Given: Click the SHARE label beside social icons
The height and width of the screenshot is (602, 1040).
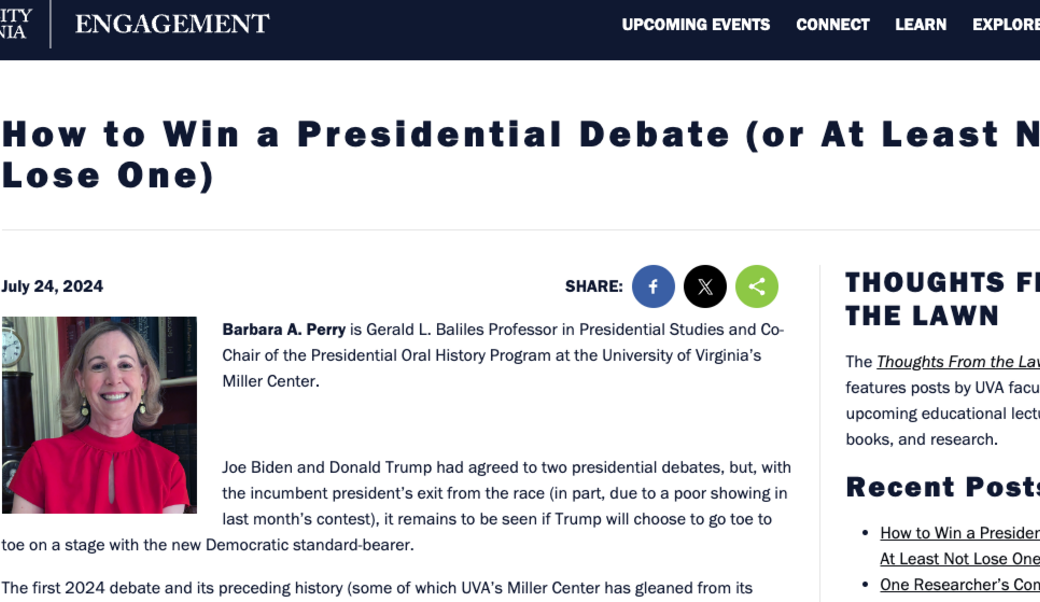Looking at the screenshot, I should click(x=594, y=287).
